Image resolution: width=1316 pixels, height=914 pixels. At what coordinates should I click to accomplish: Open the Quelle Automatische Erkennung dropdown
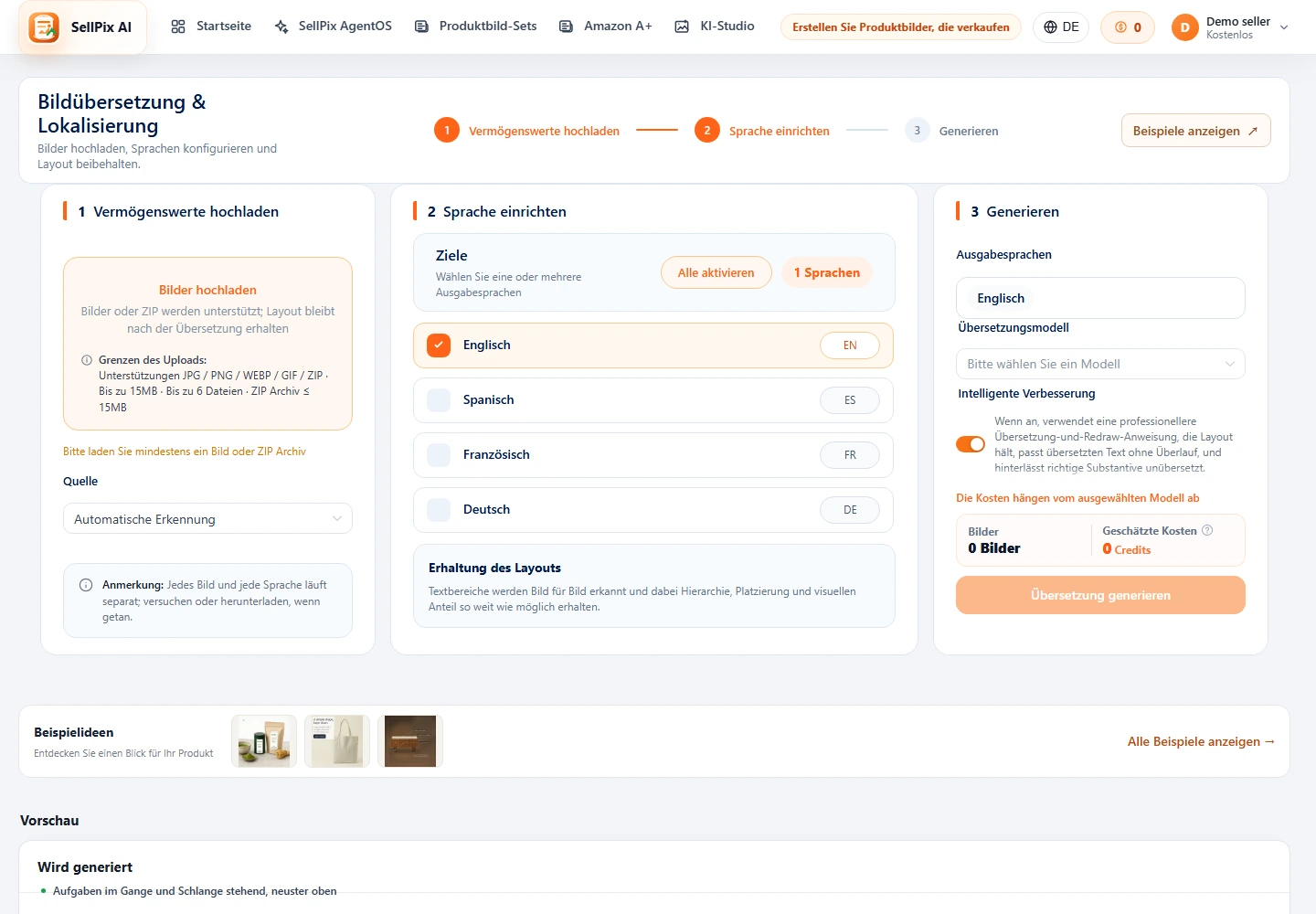(x=207, y=519)
